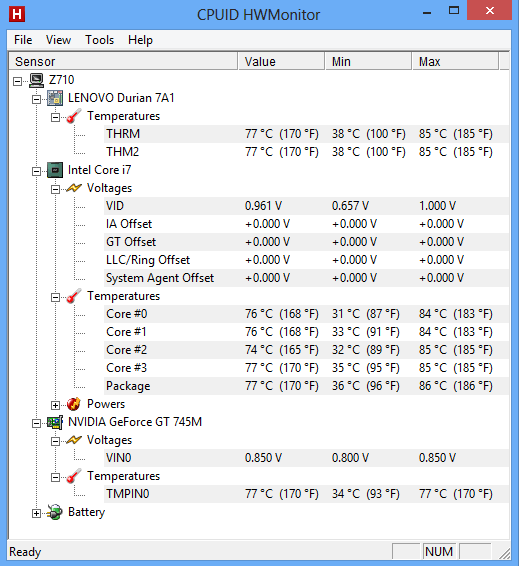
Task: Click the Intel Core i7 chip icon
Action: coord(55,170)
